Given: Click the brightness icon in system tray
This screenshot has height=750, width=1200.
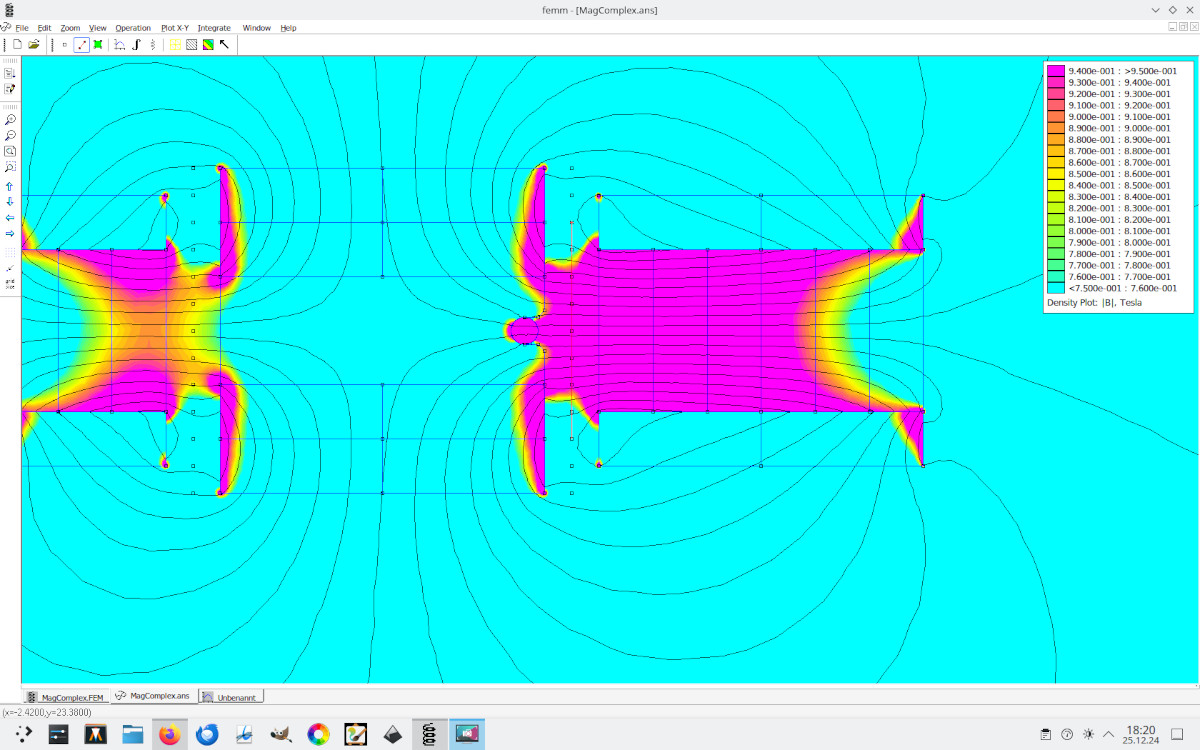Looking at the screenshot, I should tap(1088, 735).
